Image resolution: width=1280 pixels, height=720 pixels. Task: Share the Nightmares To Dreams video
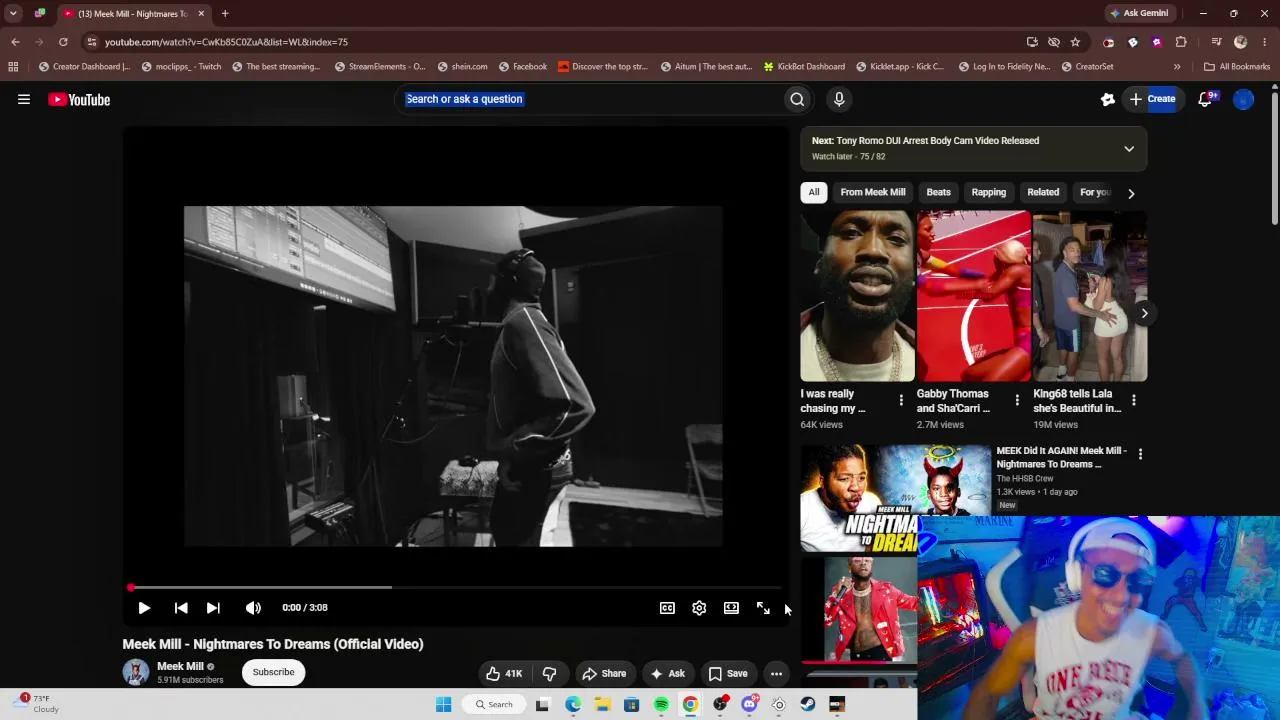point(604,674)
